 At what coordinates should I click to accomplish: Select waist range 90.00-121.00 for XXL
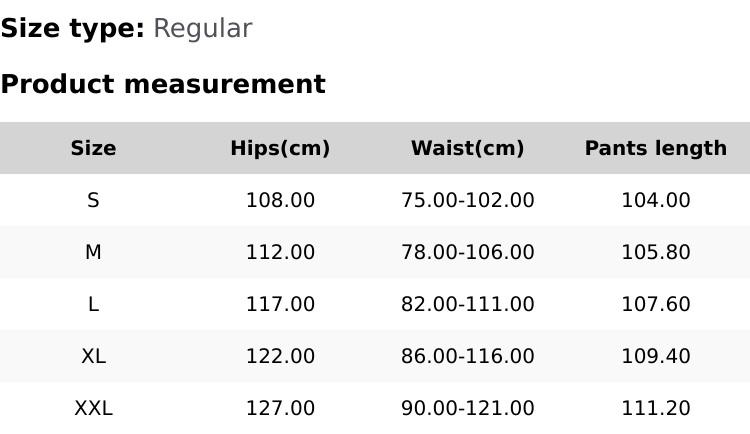coord(467,408)
